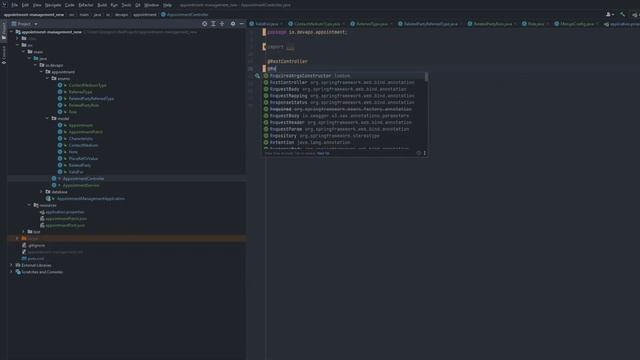Open the Navigate menu

point(53,5)
